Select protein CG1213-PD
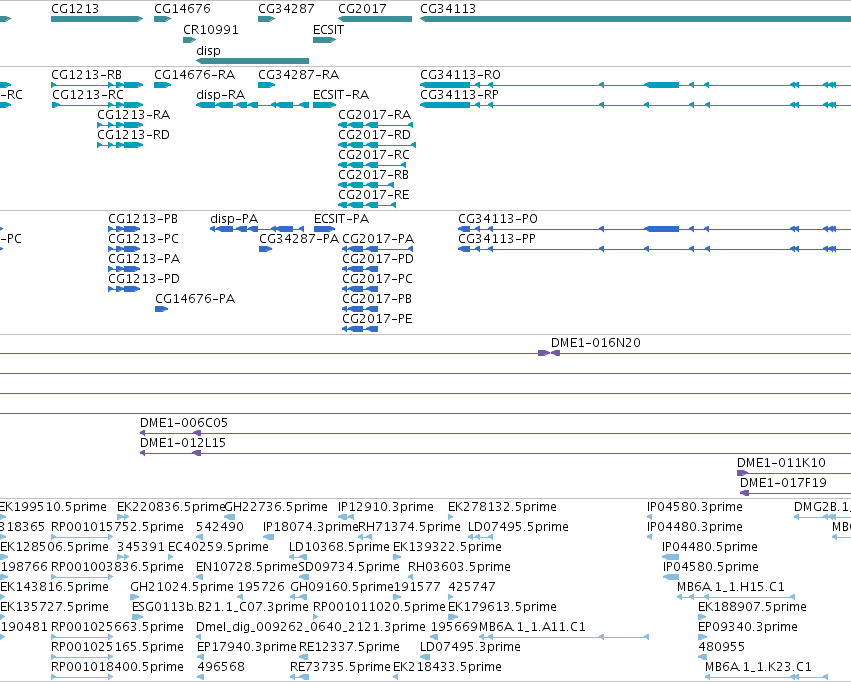The image size is (851, 682). click(124, 289)
